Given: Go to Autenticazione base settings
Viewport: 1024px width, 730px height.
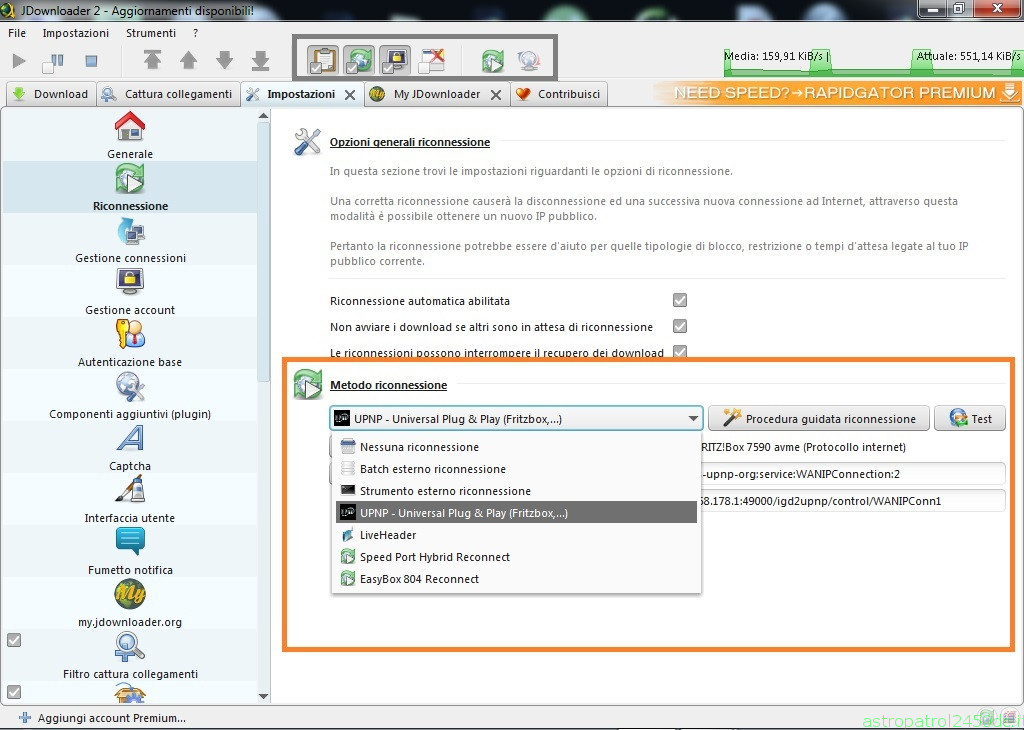Looking at the screenshot, I should click(x=130, y=343).
